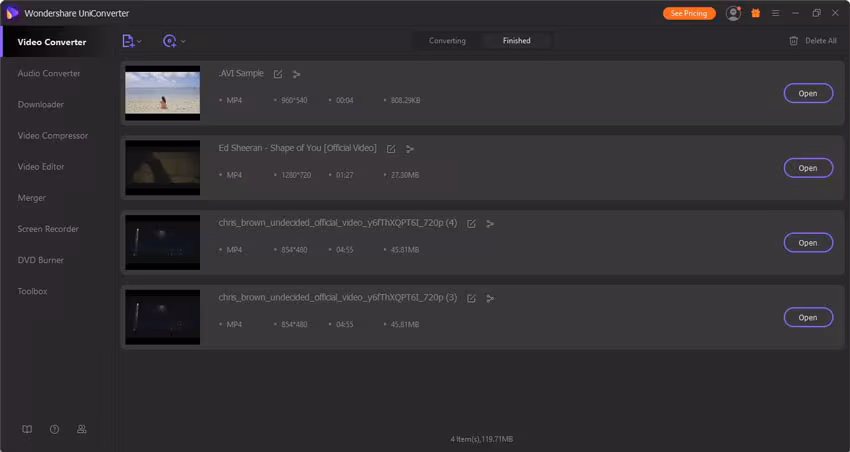Click Delete All trash icon
Screen dimensions: 850x452
click(793, 41)
